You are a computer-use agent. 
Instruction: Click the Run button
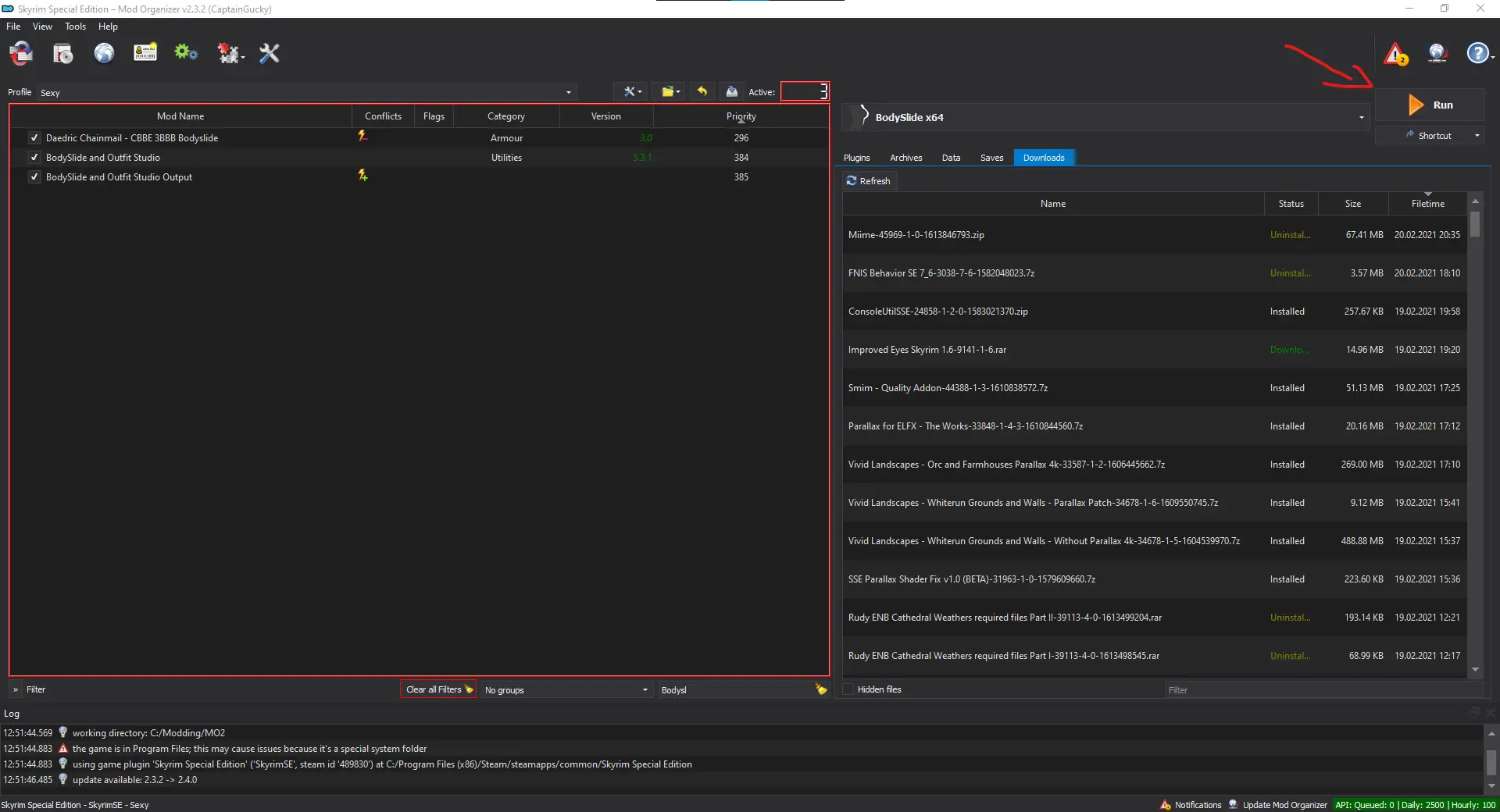pos(1429,105)
